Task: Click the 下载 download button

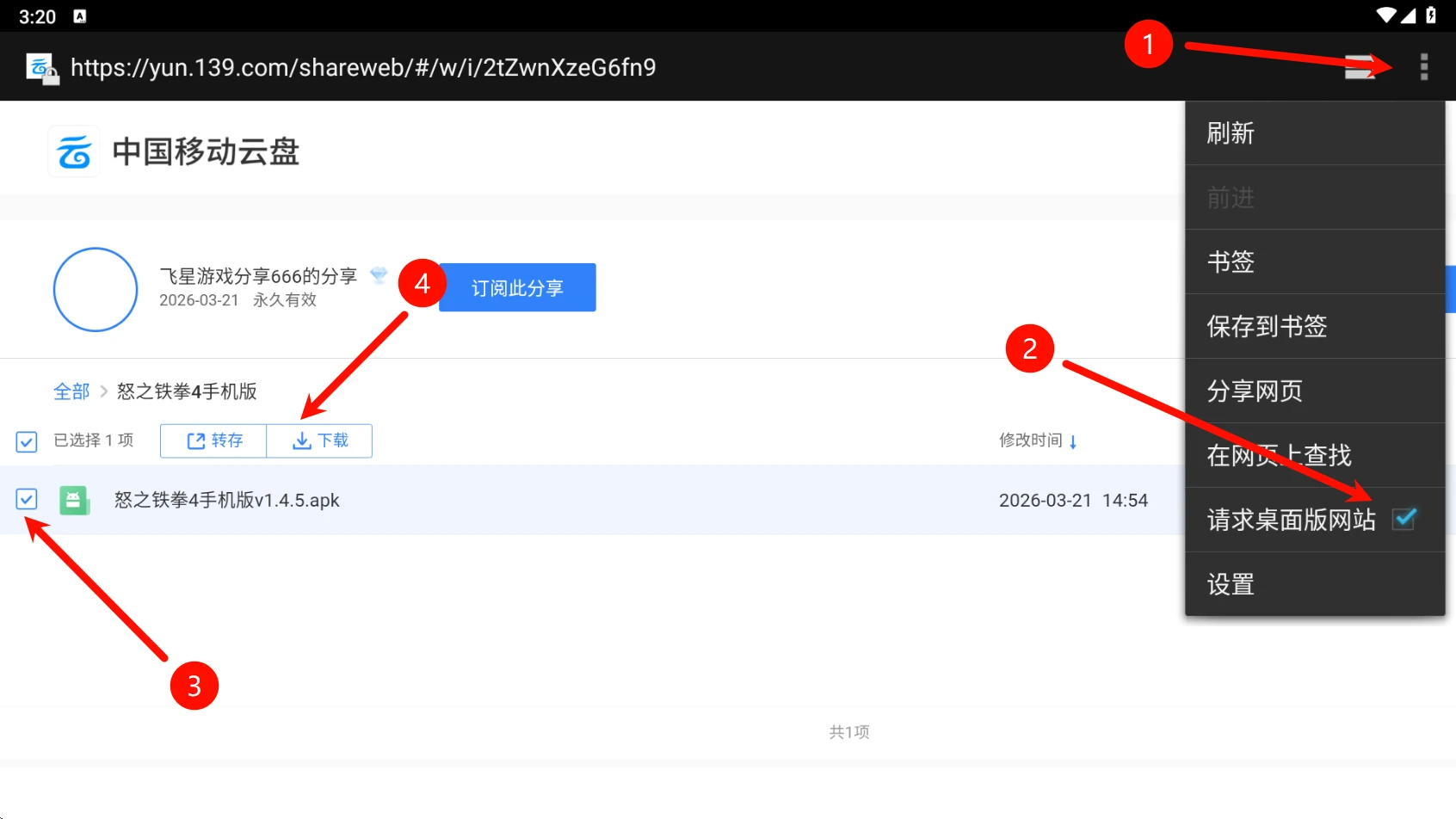Action: 320,440
